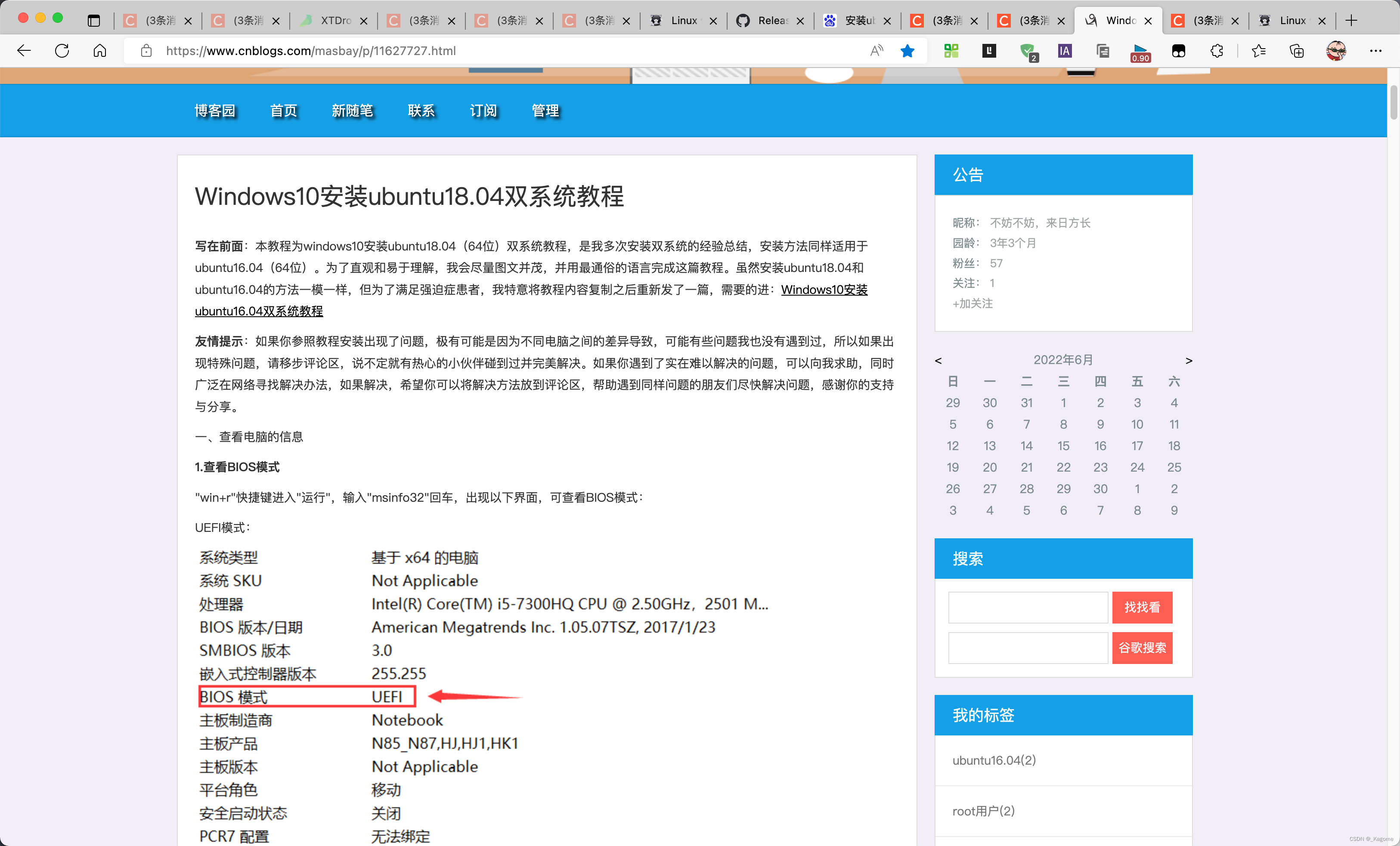This screenshot has height=846, width=1400.
Task: Open the browser settings ellipsis menu
Action: coord(1375,51)
